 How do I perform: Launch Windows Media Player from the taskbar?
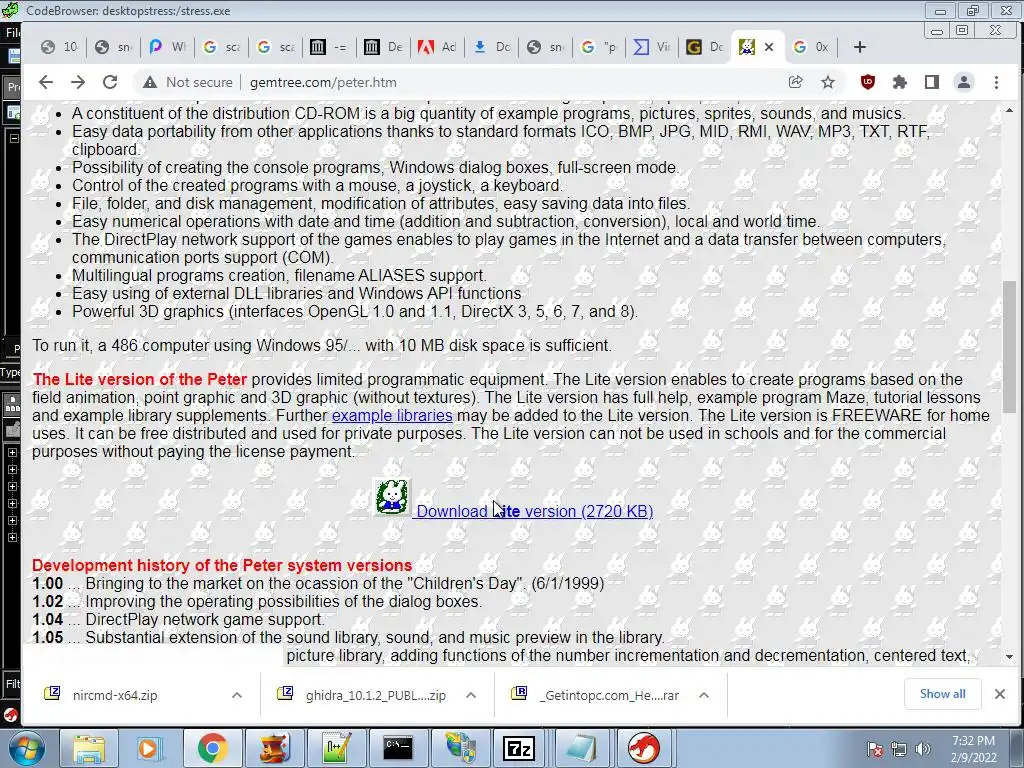click(150, 748)
